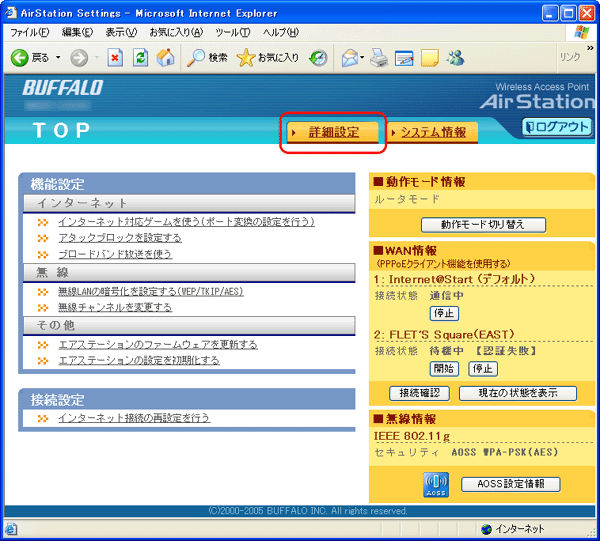Click the BUFFALO logo
The height and width of the screenshot is (541, 600).
pyautogui.click(x=63, y=88)
